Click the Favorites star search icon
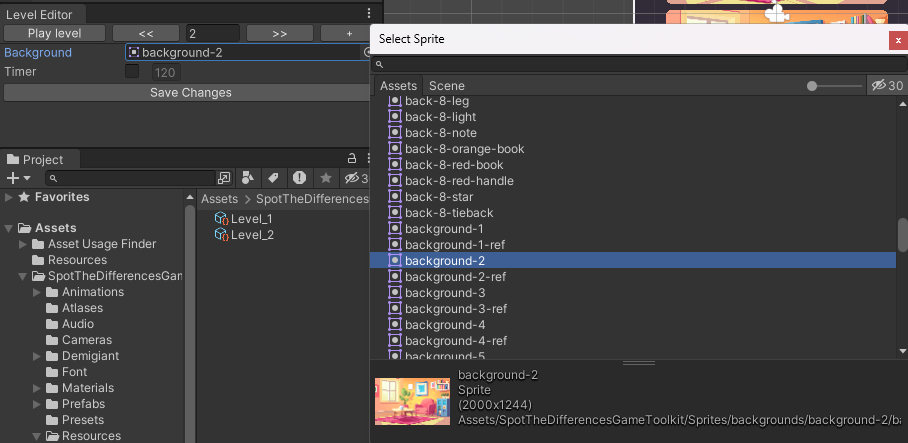The image size is (908, 443). tap(325, 178)
